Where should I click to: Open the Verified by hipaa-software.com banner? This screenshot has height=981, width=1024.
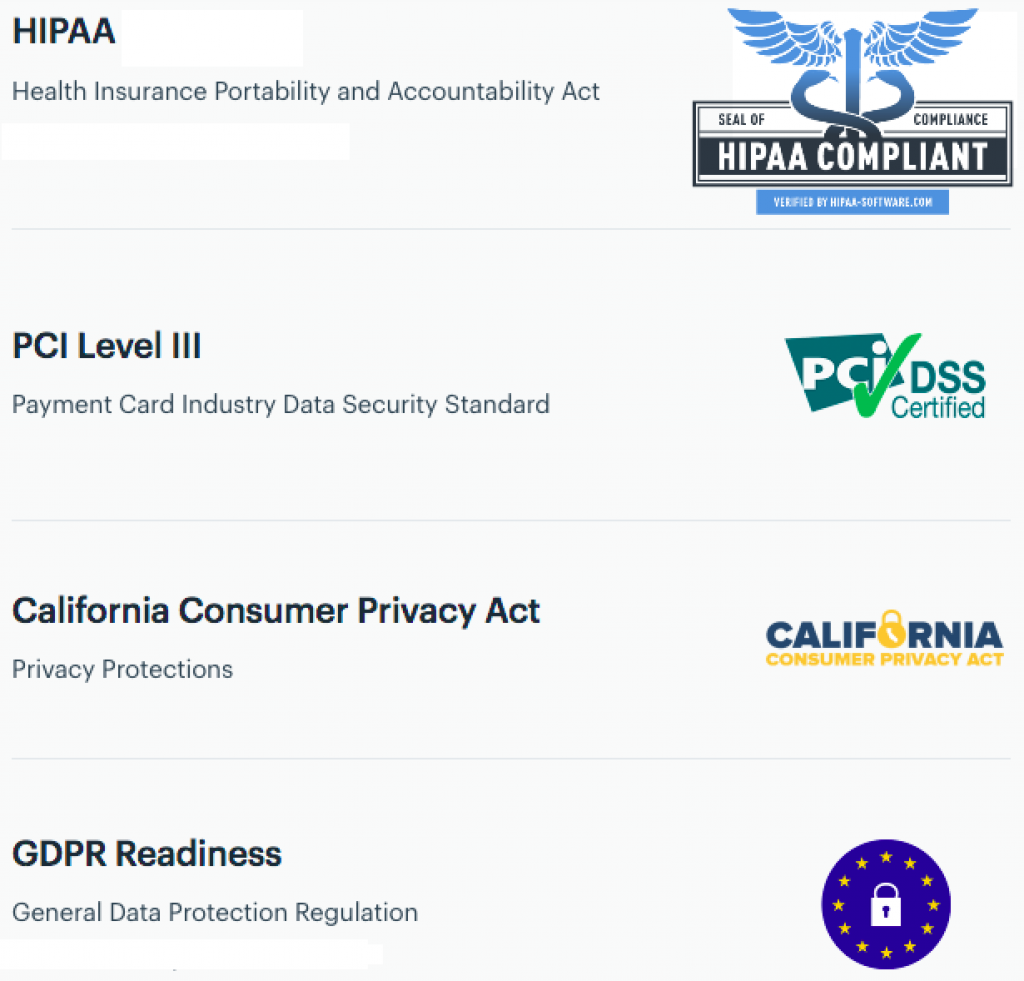click(x=852, y=202)
